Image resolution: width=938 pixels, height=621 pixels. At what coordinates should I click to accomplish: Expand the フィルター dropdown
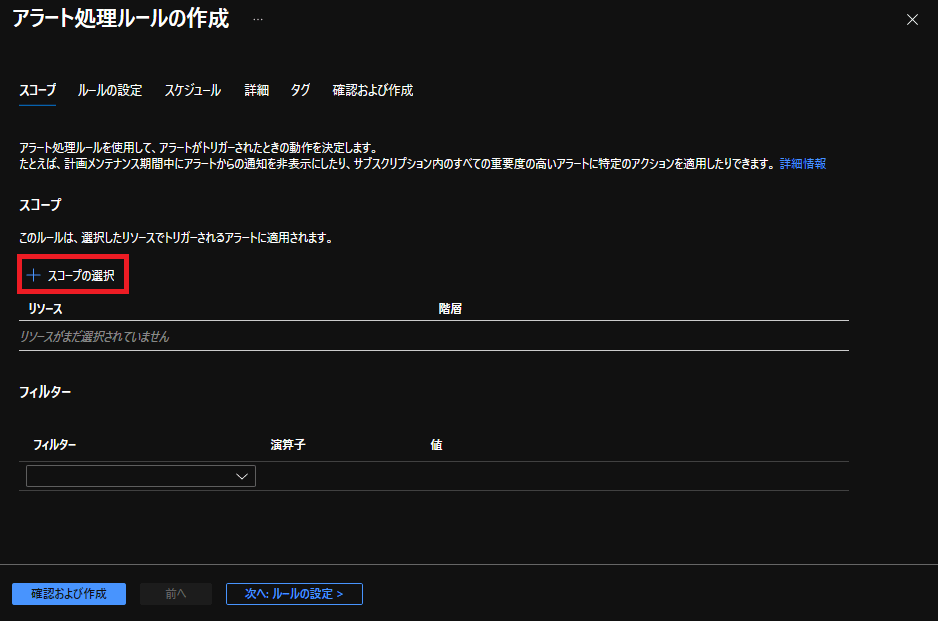(141, 476)
